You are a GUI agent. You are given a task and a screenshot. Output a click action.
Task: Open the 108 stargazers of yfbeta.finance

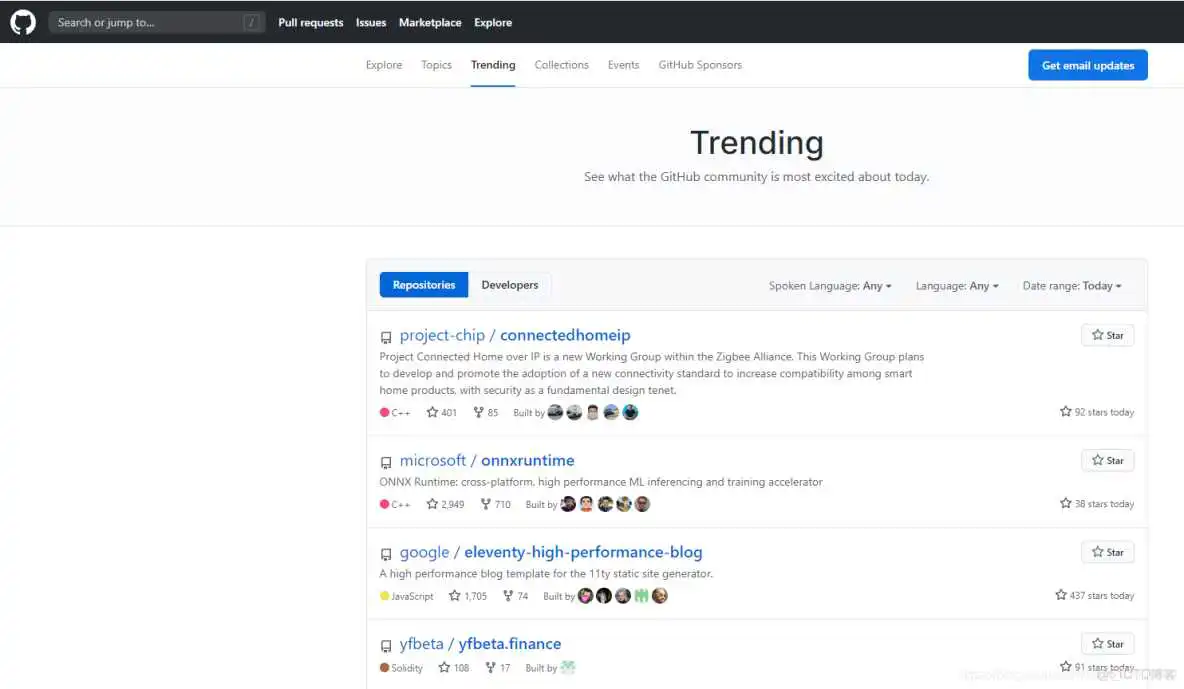click(454, 668)
